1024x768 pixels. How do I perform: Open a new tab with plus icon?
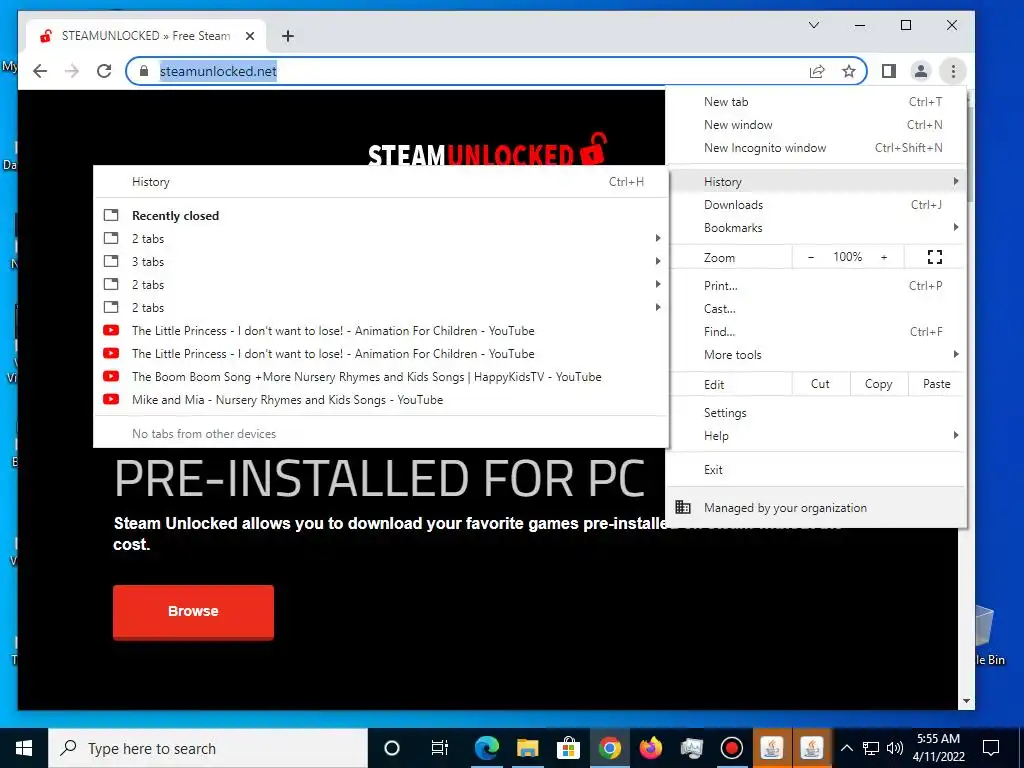pos(288,36)
